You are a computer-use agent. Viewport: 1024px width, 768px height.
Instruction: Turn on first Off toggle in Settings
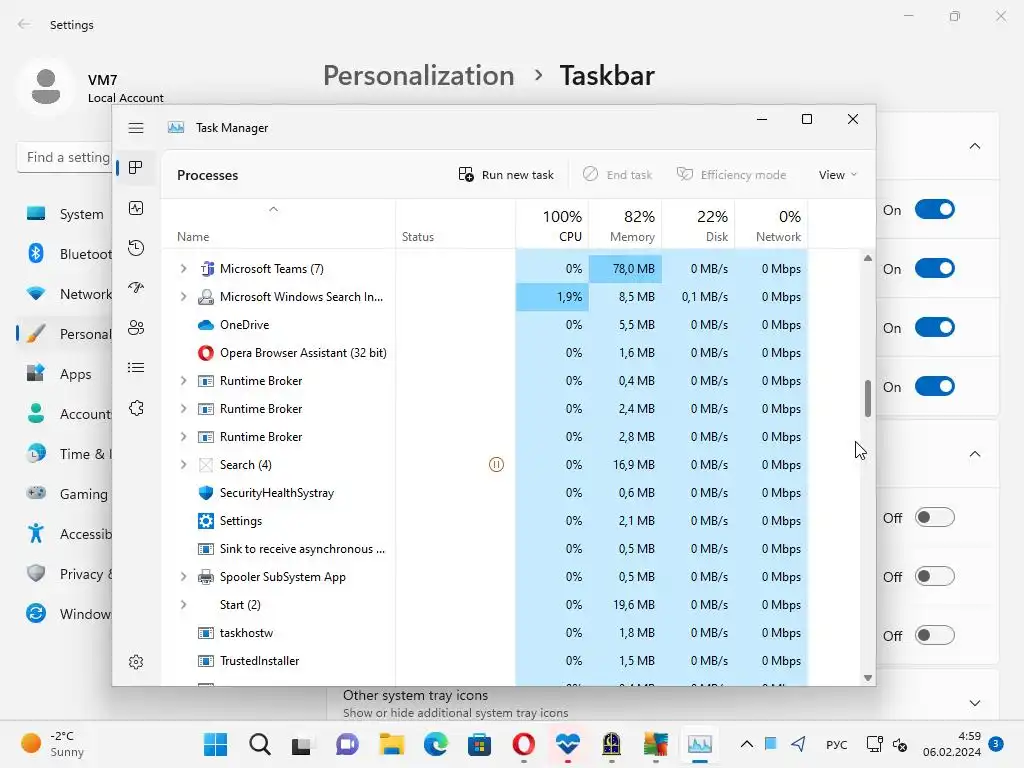[935, 517]
